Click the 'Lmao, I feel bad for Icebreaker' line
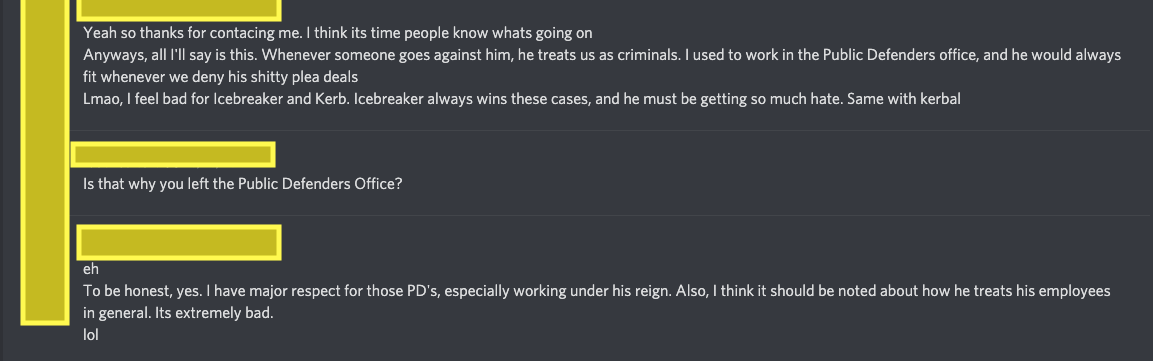 point(522,99)
